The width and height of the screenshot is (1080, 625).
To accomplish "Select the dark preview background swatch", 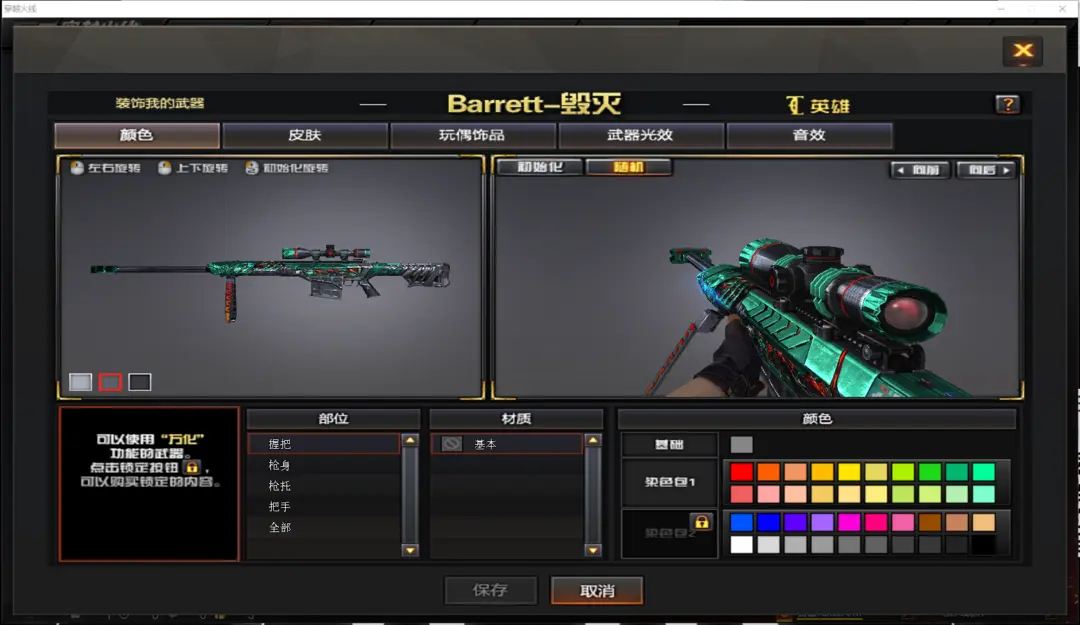I will [x=140, y=382].
